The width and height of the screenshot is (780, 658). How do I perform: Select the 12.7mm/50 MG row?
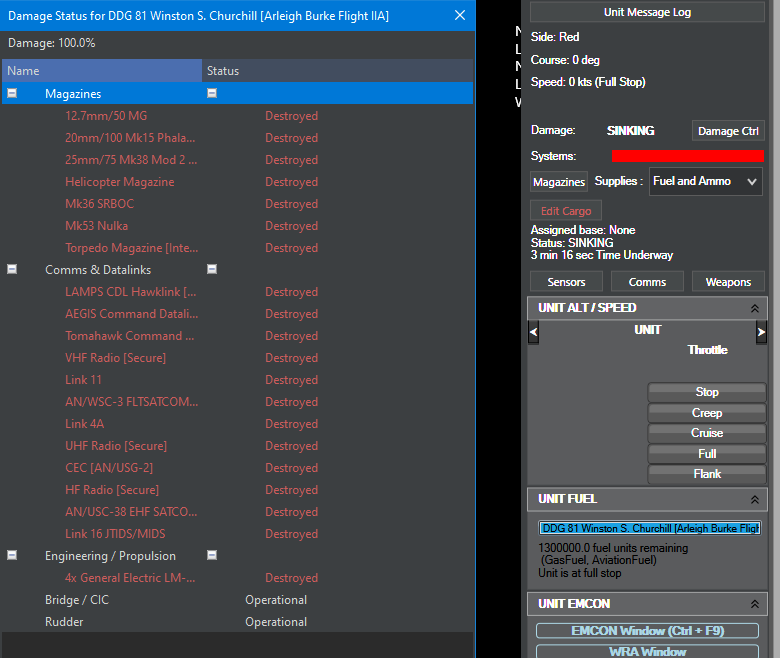coord(237,116)
